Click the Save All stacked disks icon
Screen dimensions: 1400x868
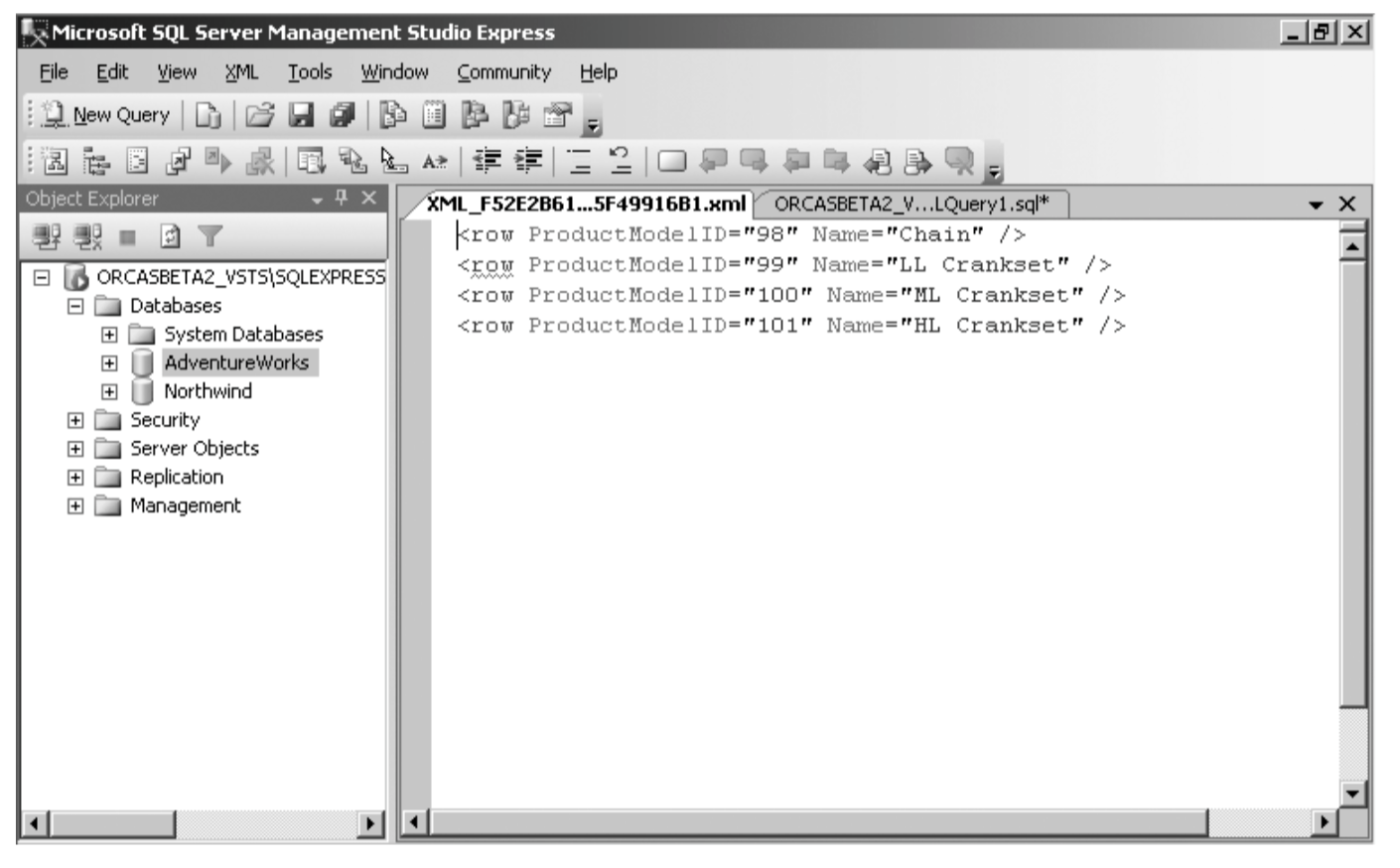tap(343, 115)
